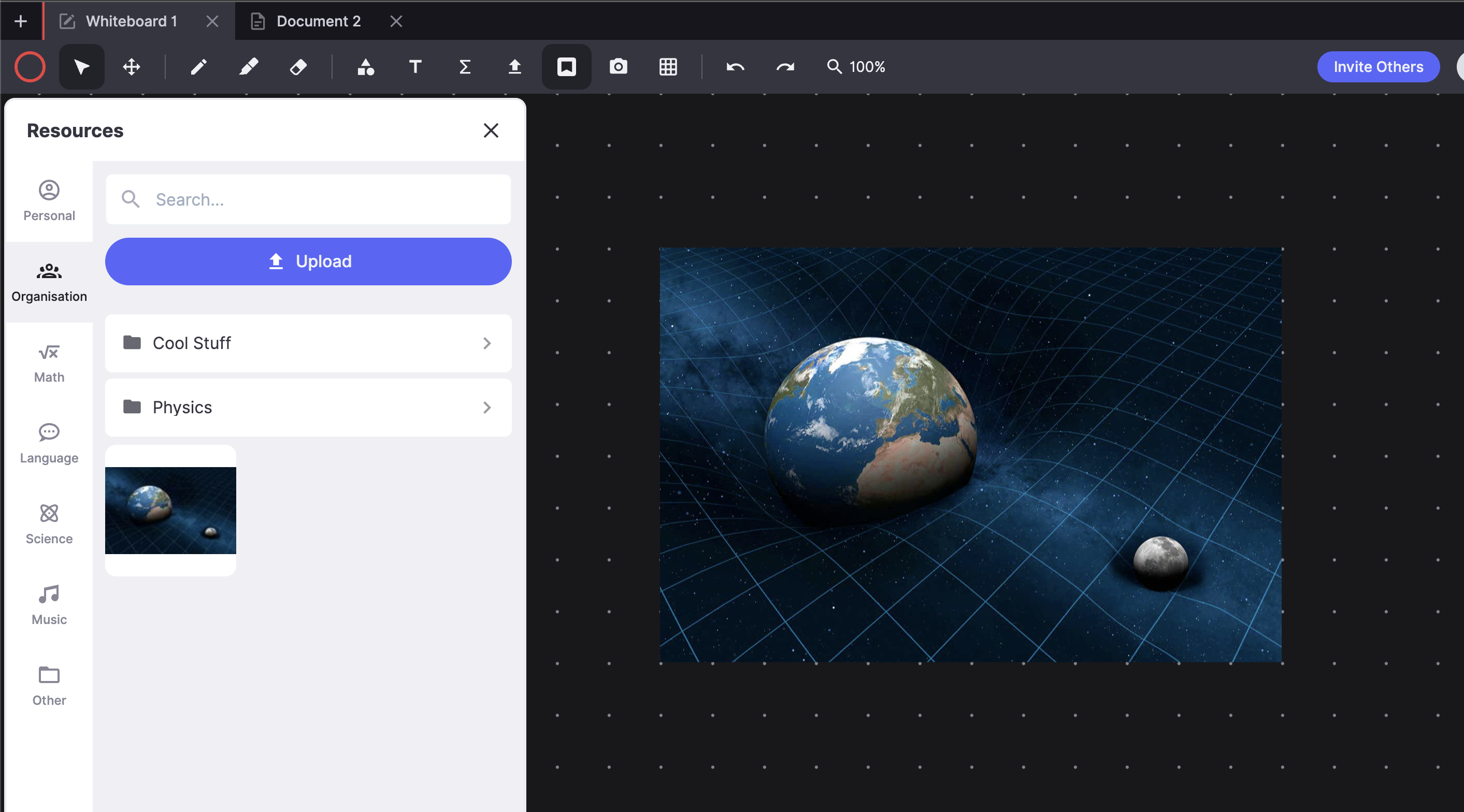Click the Earth and Moon thumbnail
The image size is (1464, 812).
(170, 510)
